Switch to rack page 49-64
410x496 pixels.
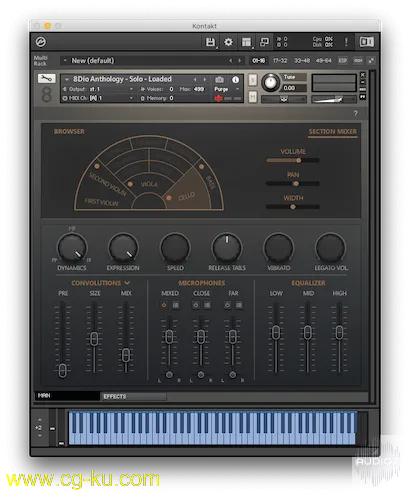coord(323,60)
